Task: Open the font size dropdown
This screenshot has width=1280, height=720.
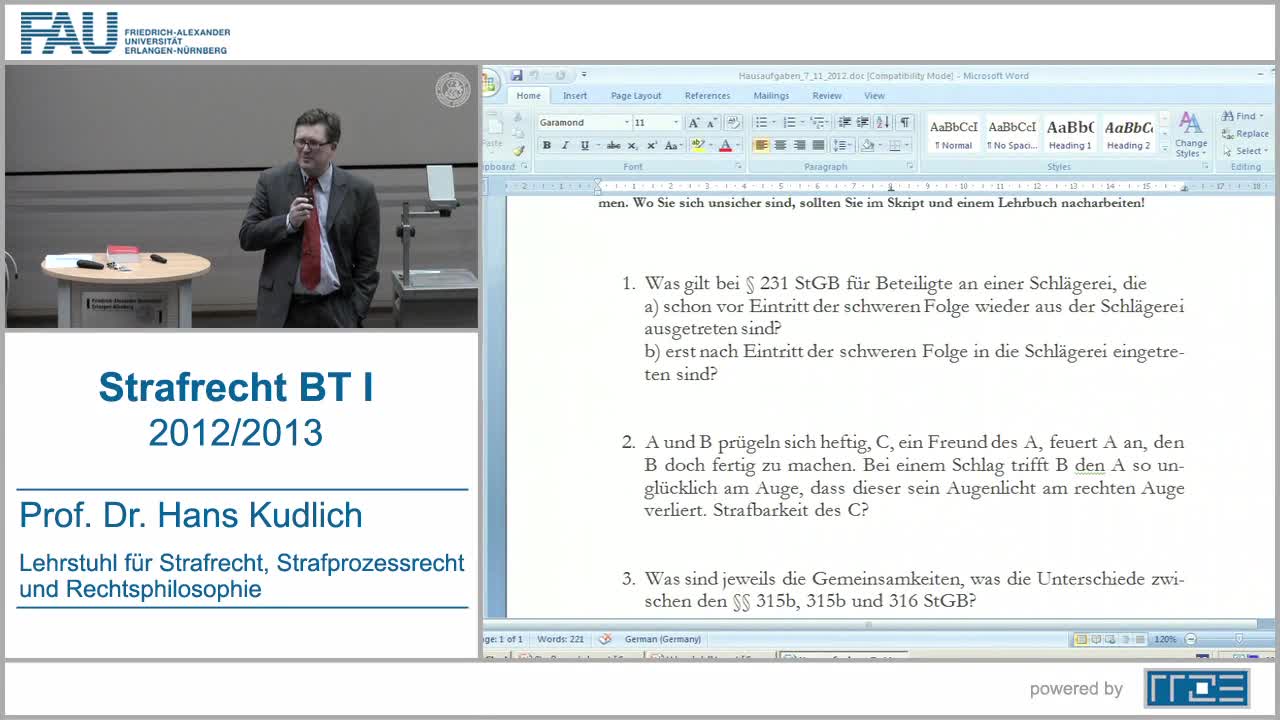Action: [x=676, y=122]
